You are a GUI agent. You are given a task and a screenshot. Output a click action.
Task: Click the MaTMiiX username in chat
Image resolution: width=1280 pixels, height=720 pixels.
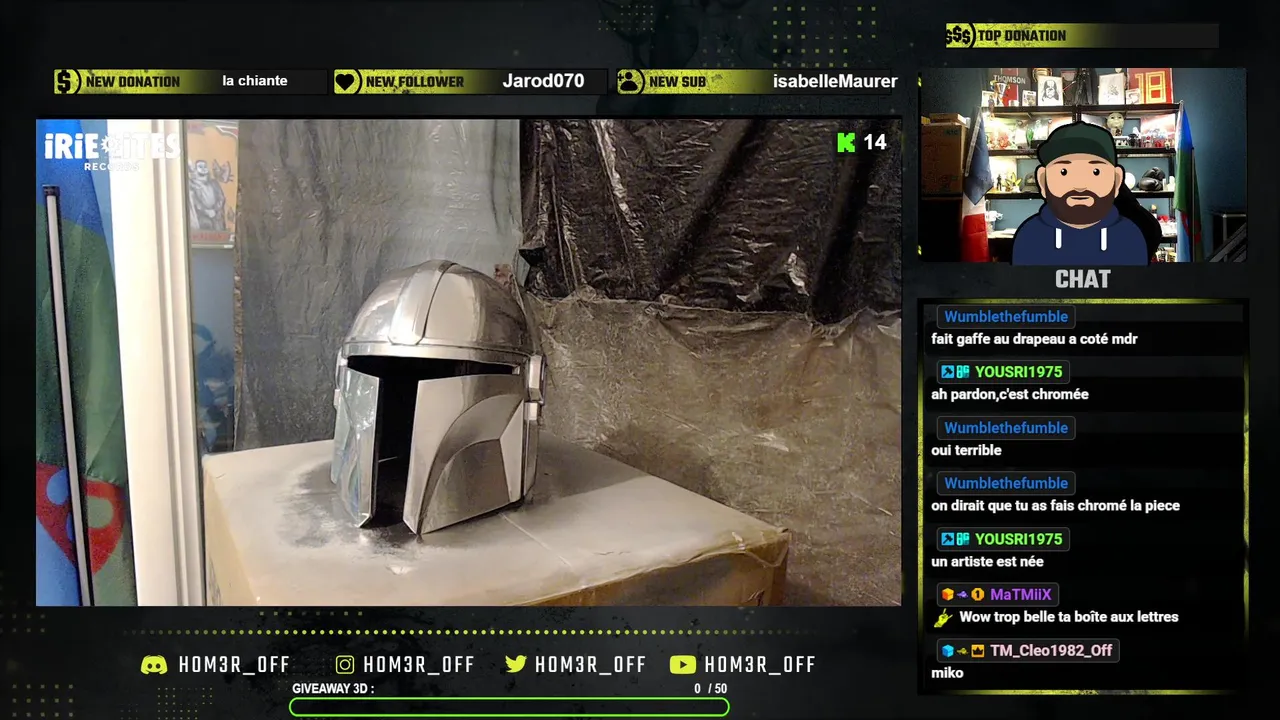[x=1020, y=594]
